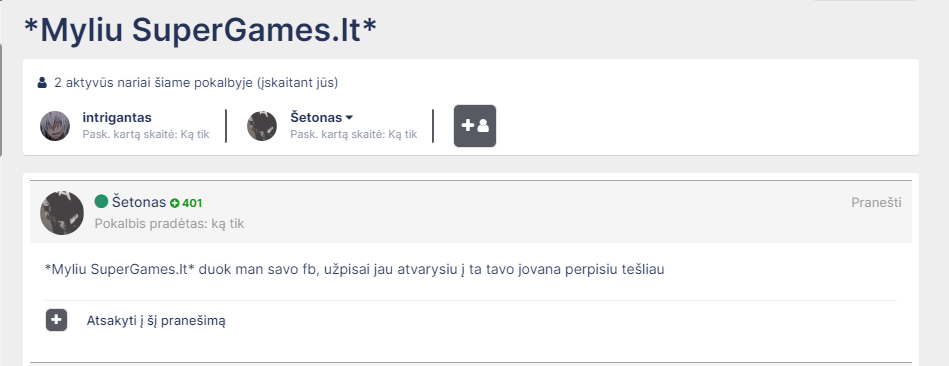Open Šetonas participant name menu
The width and height of the screenshot is (949, 366).
(x=321, y=117)
